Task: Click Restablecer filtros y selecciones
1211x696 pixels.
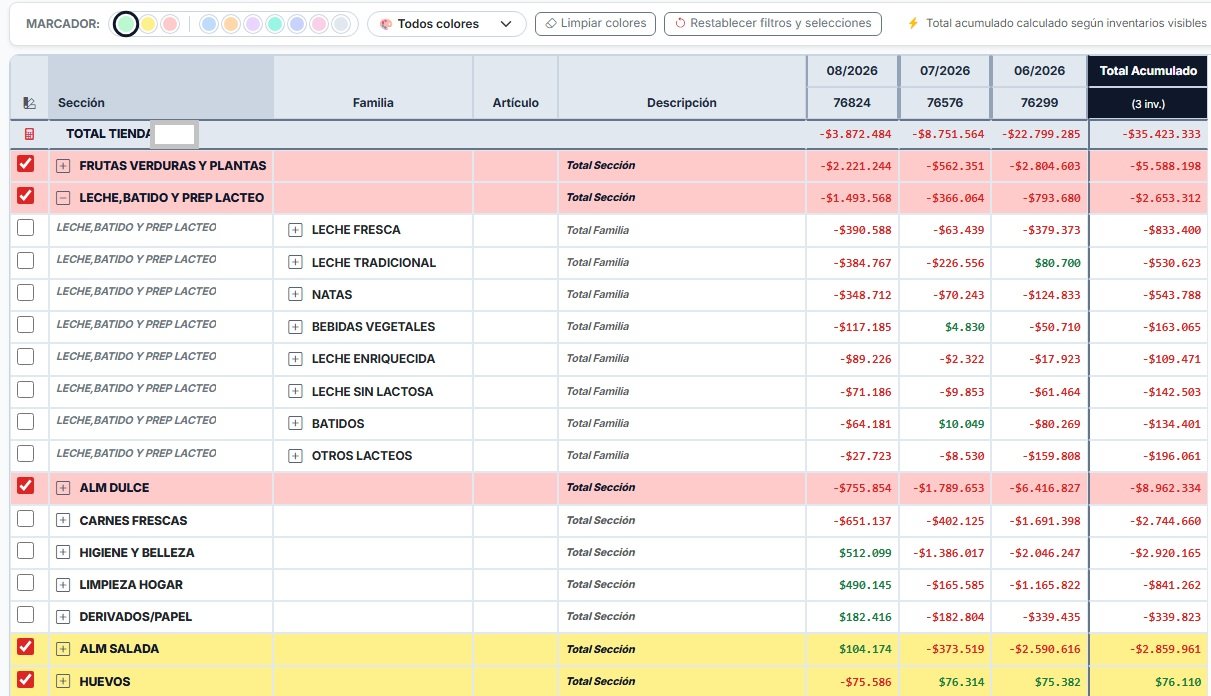Action: point(773,23)
